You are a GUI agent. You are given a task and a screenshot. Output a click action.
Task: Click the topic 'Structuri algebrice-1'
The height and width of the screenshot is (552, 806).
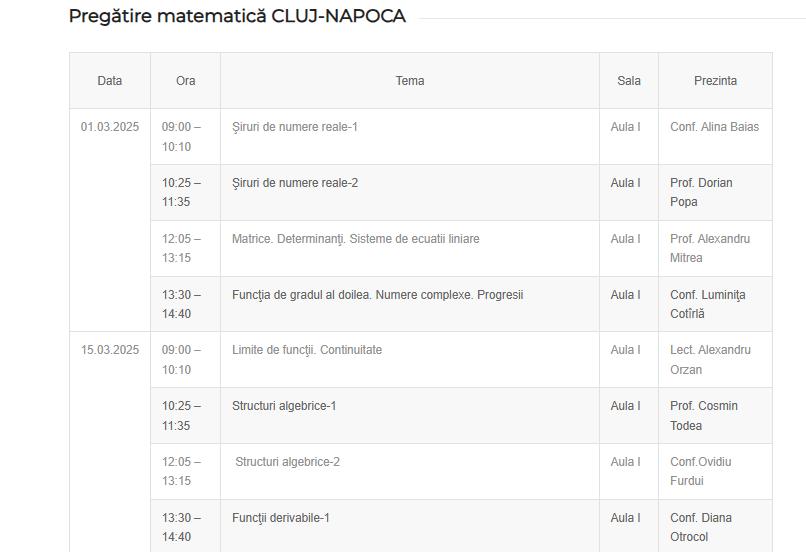coord(284,406)
